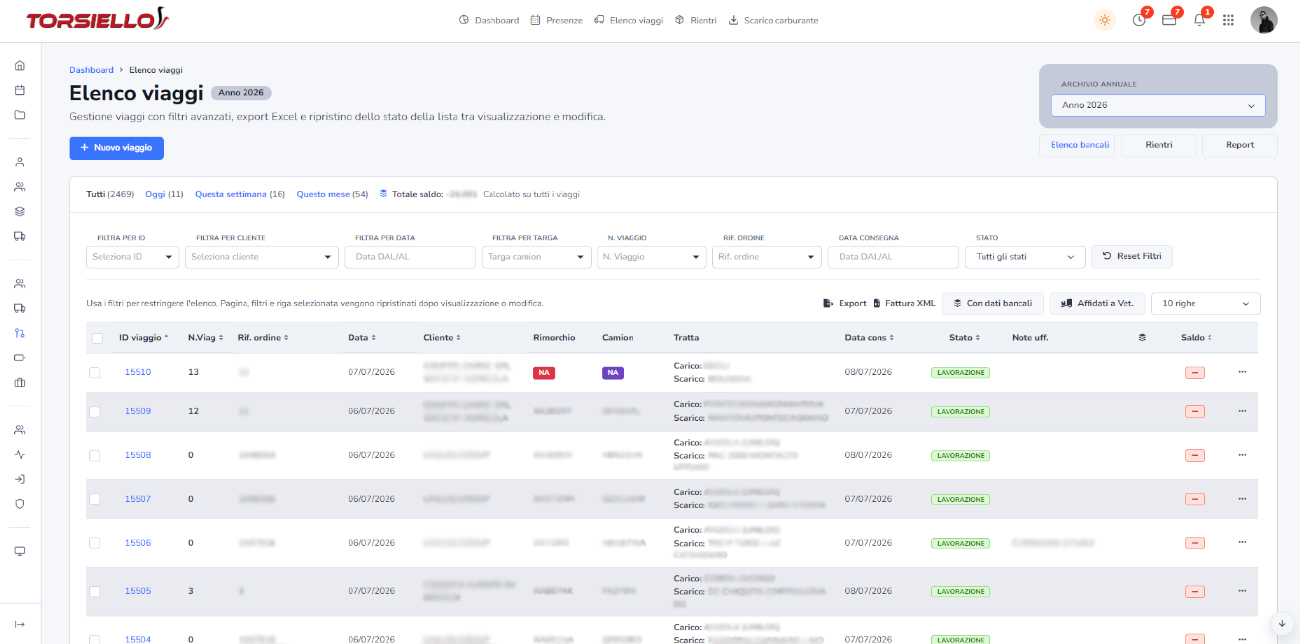Click the calendar icon in the sidebar
The width and height of the screenshot is (1300, 644).
tap(20, 90)
